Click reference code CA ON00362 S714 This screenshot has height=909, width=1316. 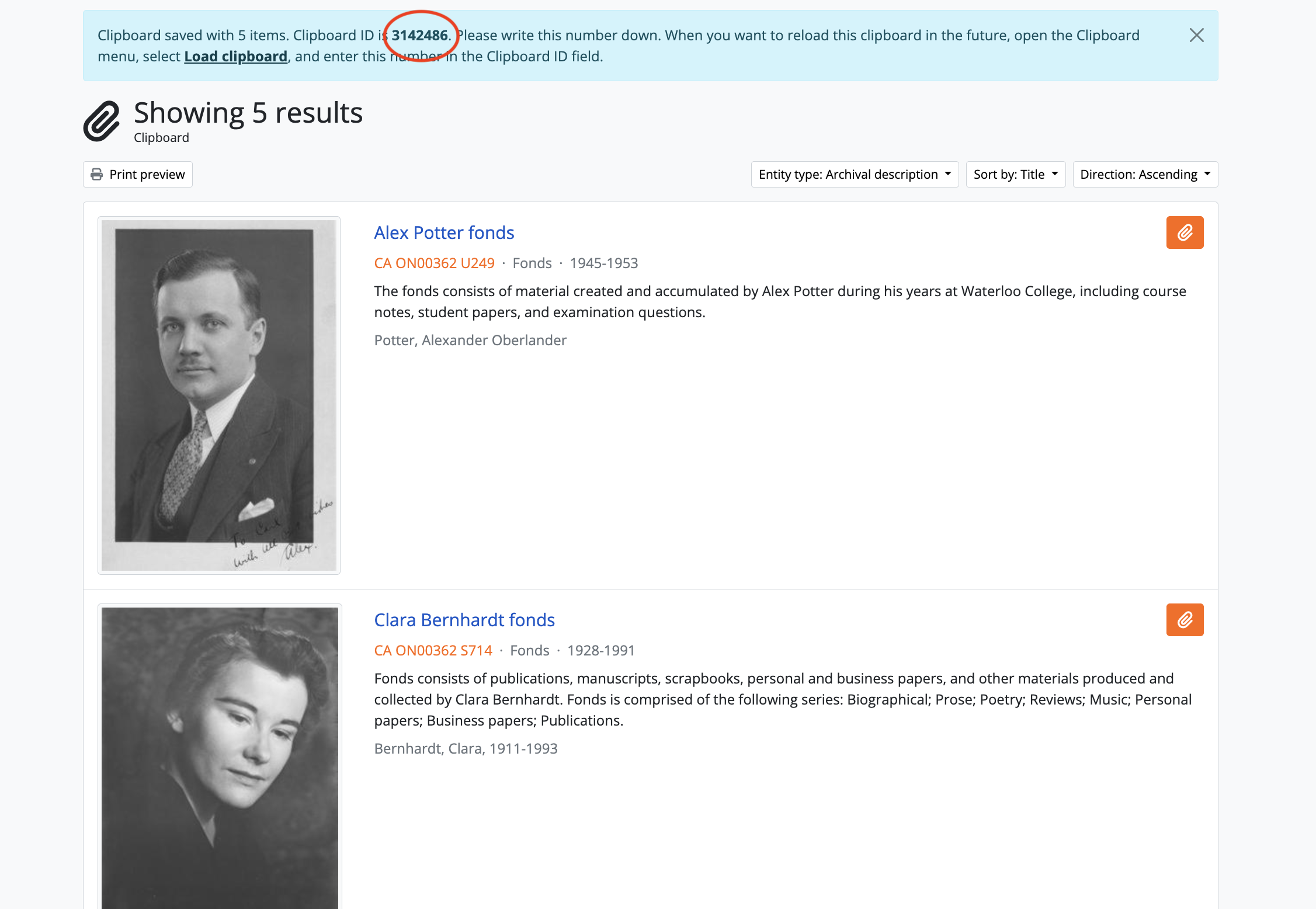433,651
